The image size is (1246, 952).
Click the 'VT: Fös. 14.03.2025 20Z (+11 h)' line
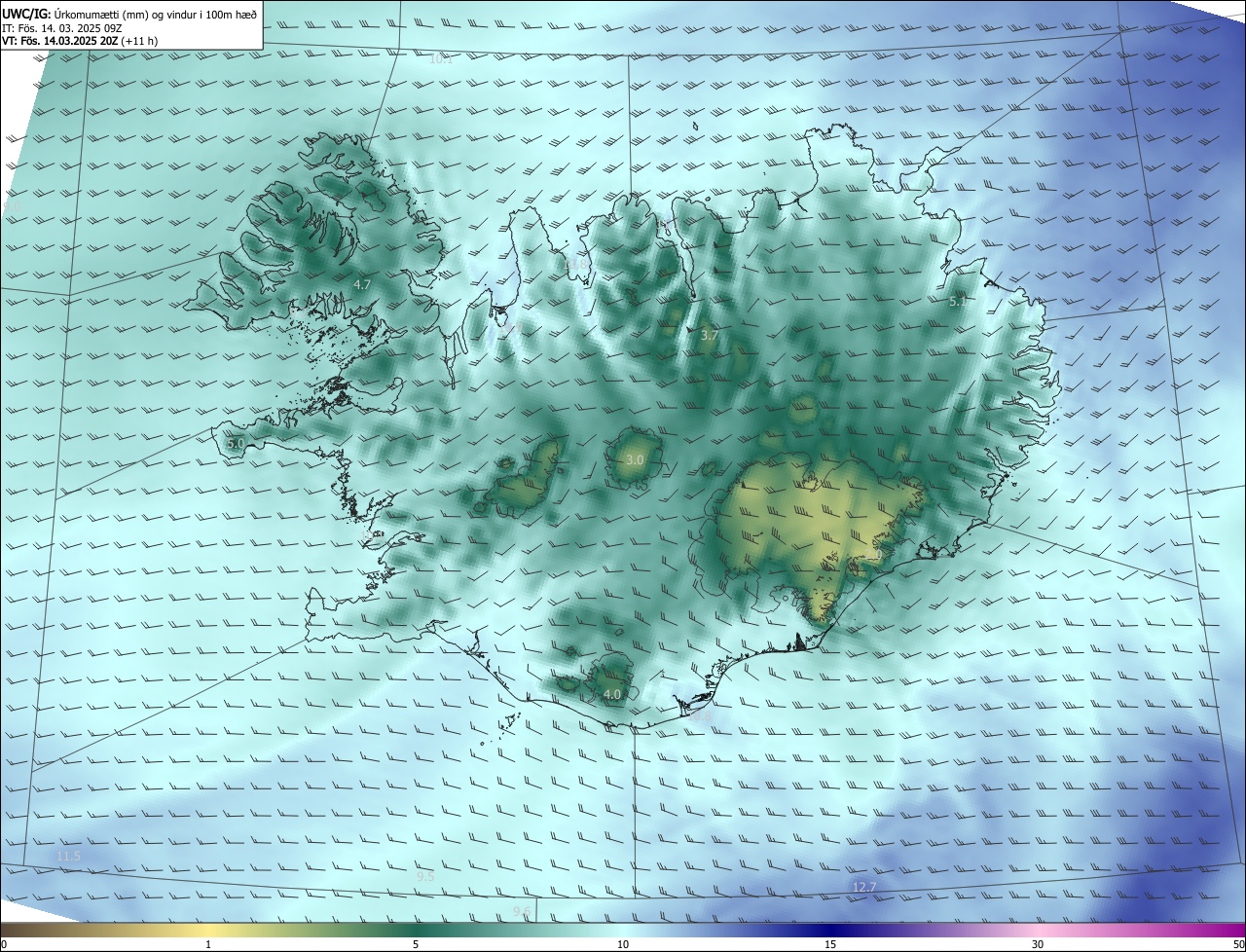(x=80, y=41)
